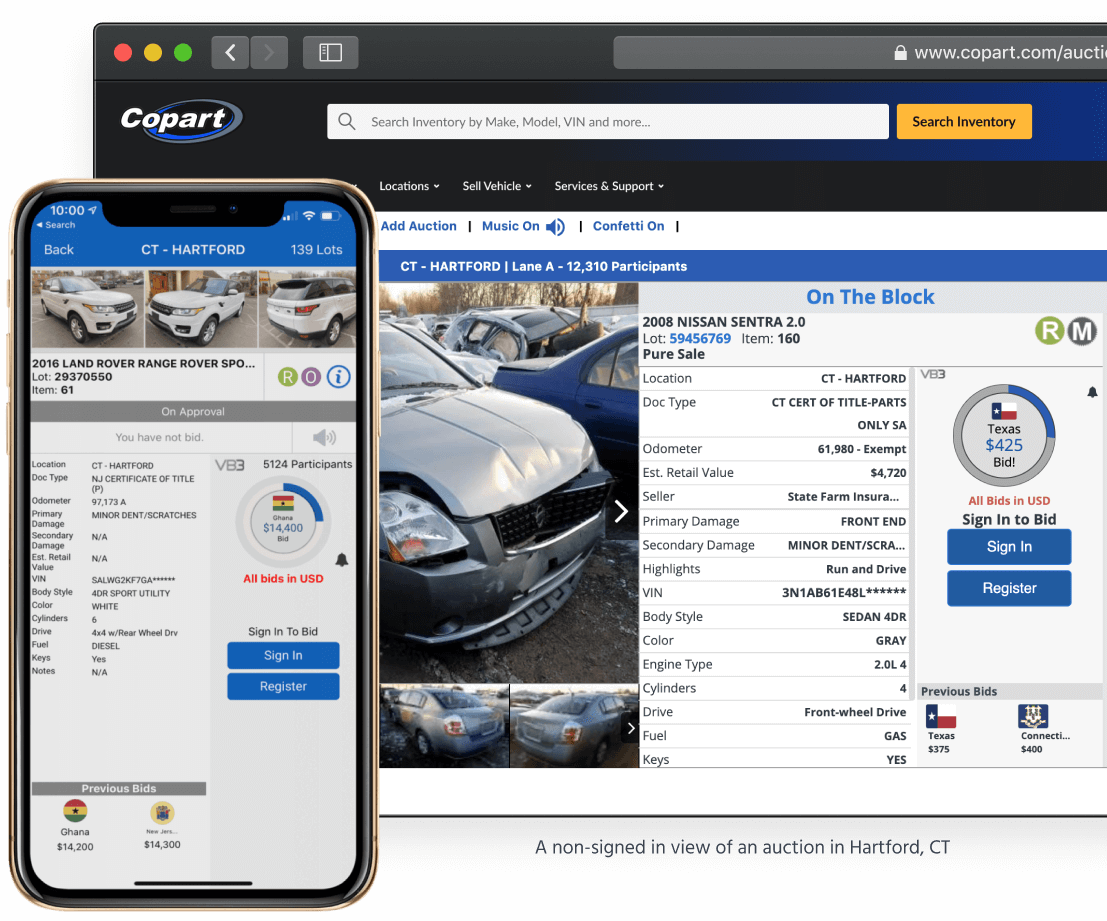
Task: Select Add Auction in the toolbar
Action: tap(418, 226)
